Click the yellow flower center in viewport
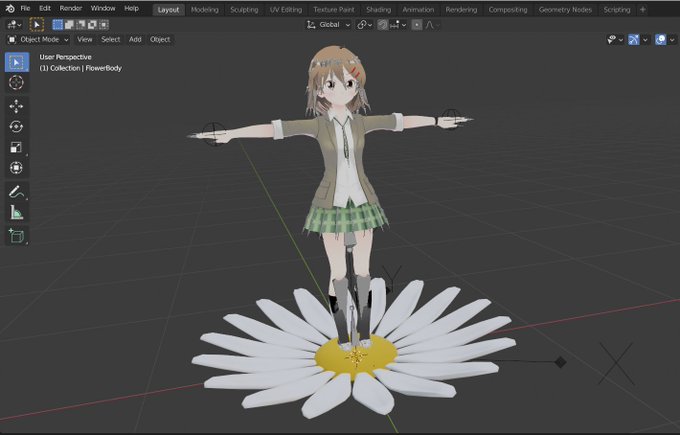Viewport: 680px width, 435px height. point(356,356)
